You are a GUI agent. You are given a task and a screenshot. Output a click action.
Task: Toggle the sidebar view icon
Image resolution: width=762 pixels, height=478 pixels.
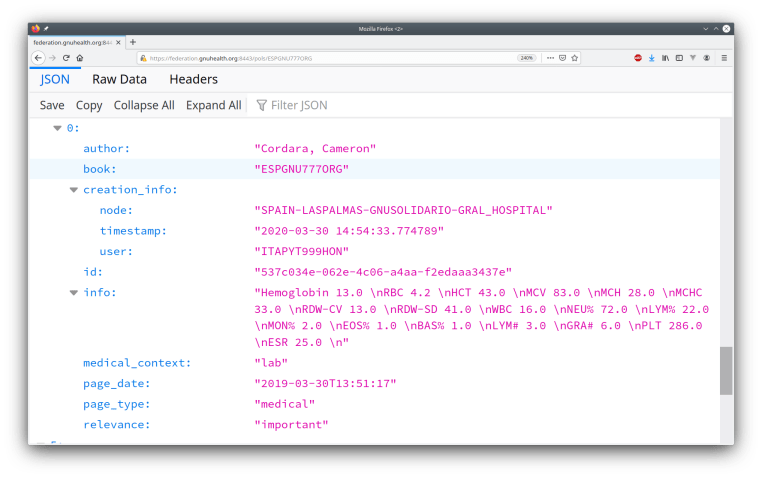[x=679, y=58]
